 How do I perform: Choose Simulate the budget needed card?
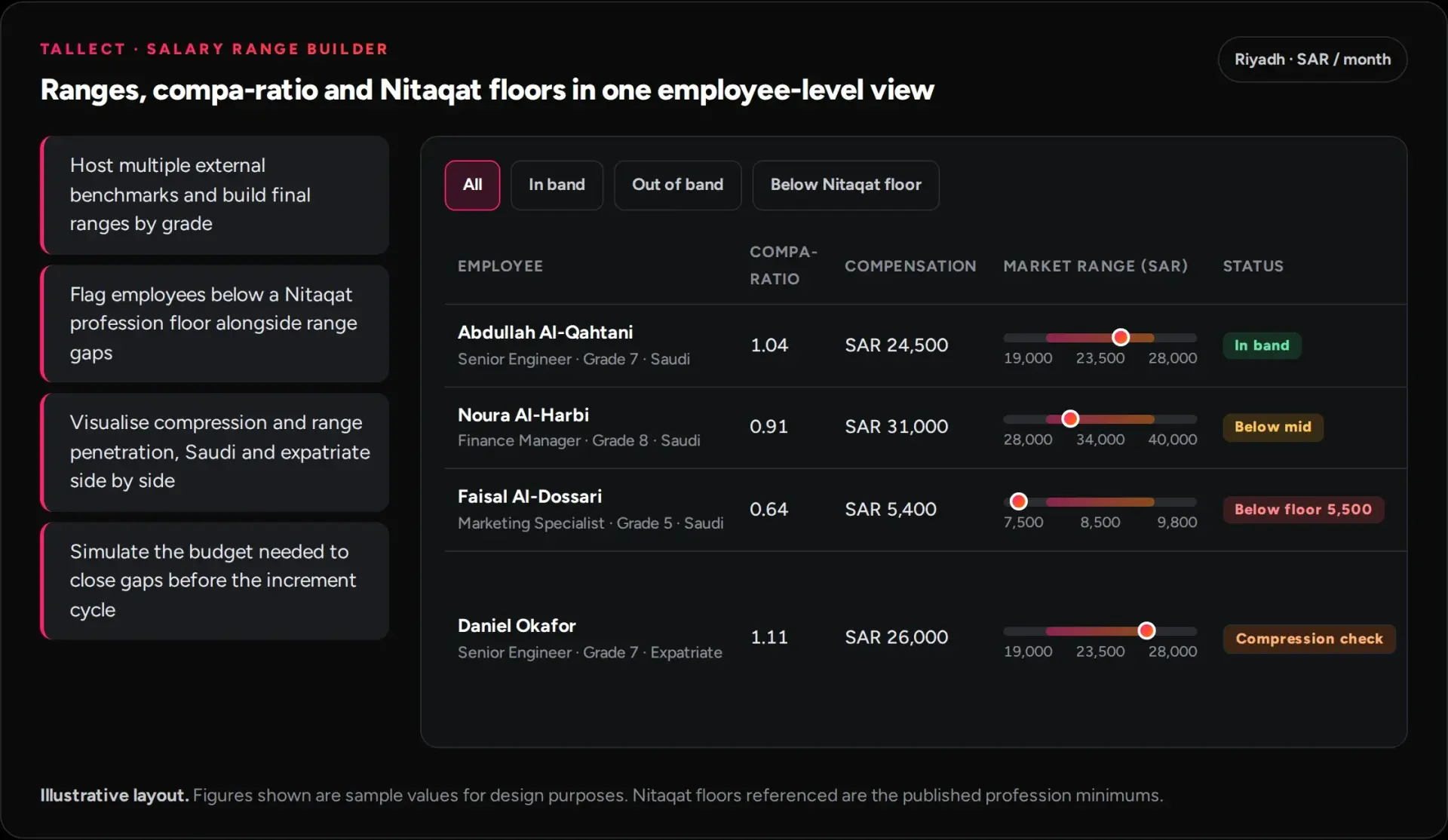coord(215,581)
